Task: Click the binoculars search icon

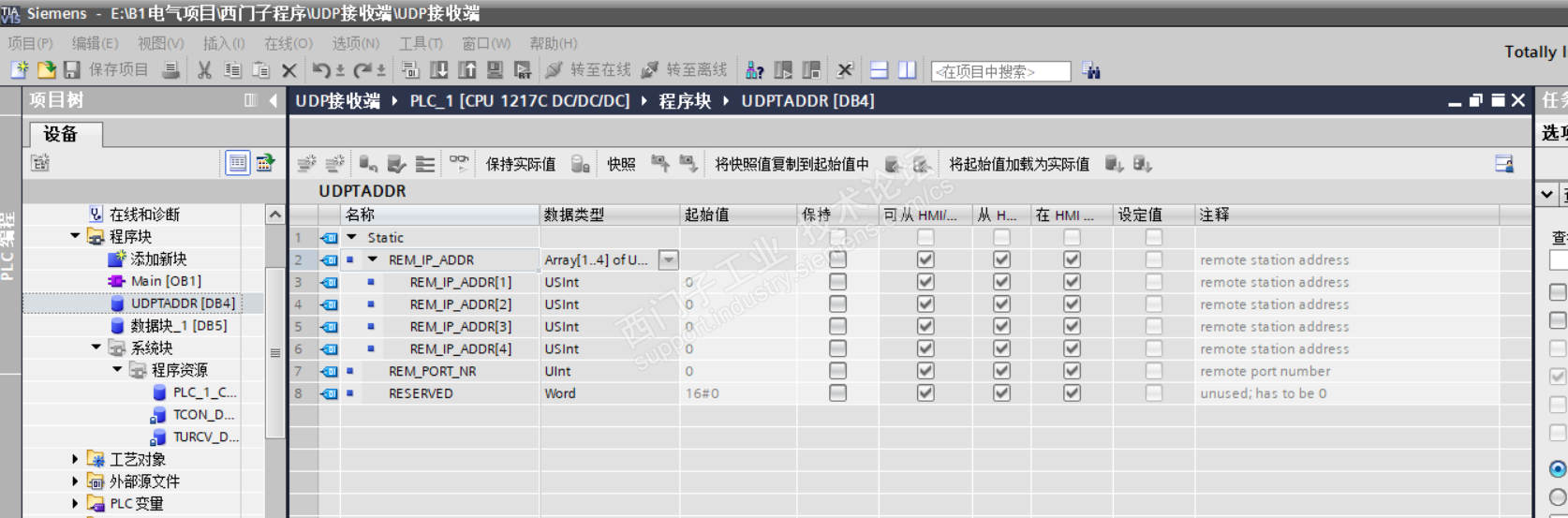Action: click(x=1091, y=70)
